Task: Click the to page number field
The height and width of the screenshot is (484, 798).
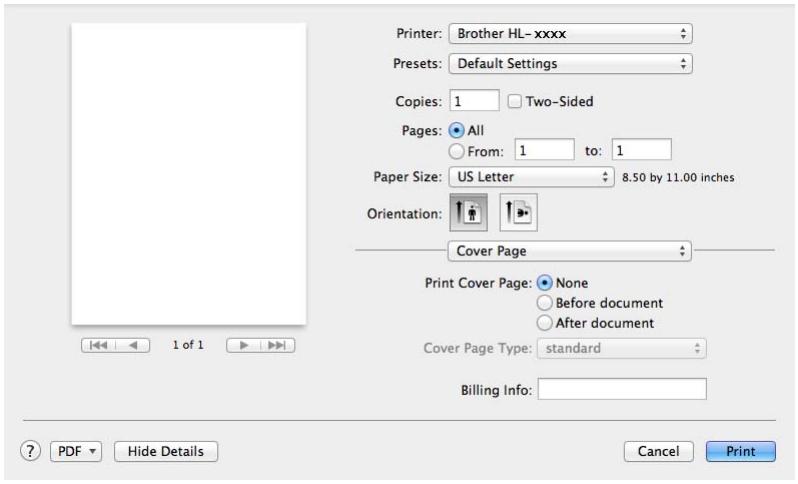Action: (642, 150)
